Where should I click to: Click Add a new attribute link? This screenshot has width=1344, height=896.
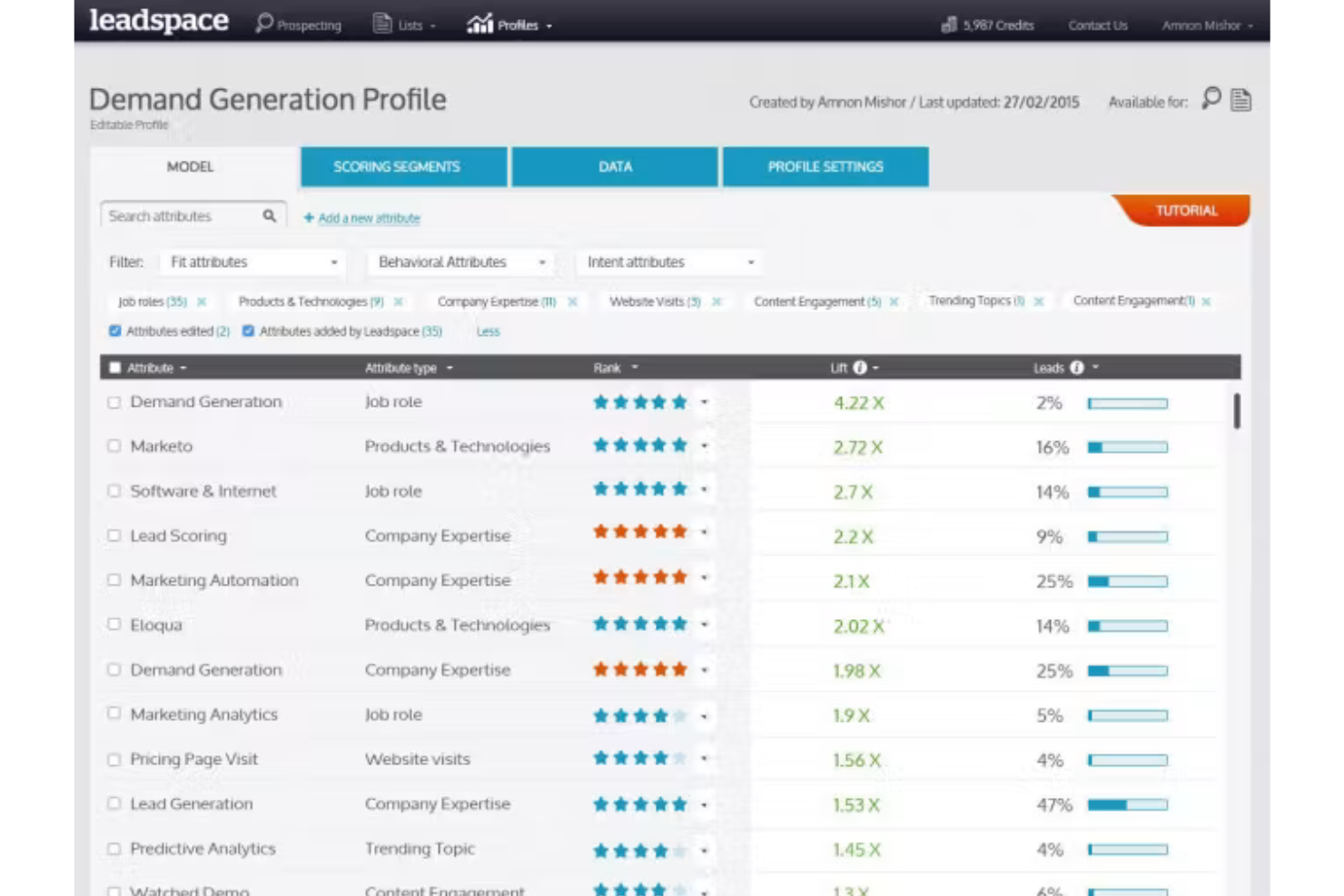coord(369,218)
